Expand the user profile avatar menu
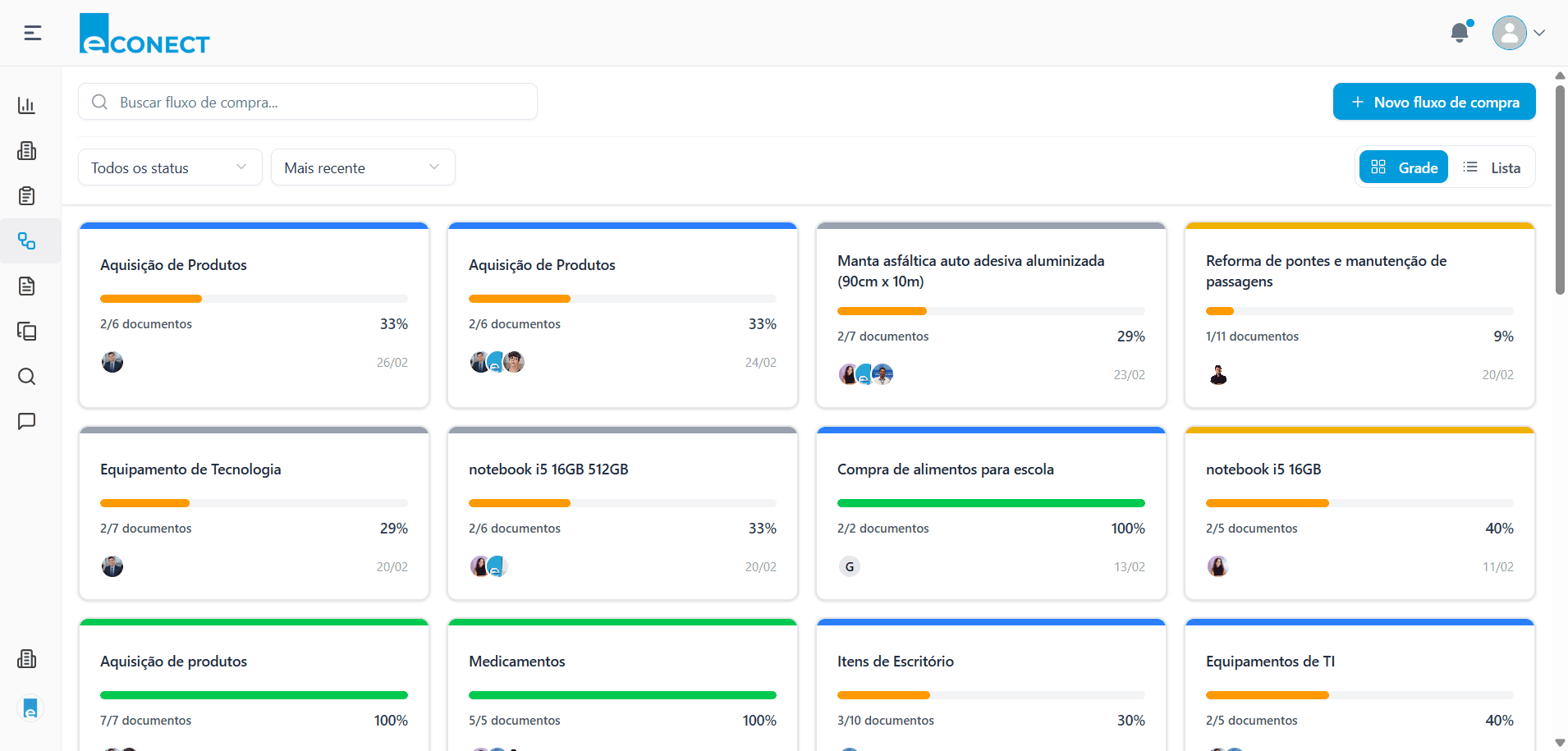Viewport: 1568px width, 751px height. click(x=1518, y=33)
